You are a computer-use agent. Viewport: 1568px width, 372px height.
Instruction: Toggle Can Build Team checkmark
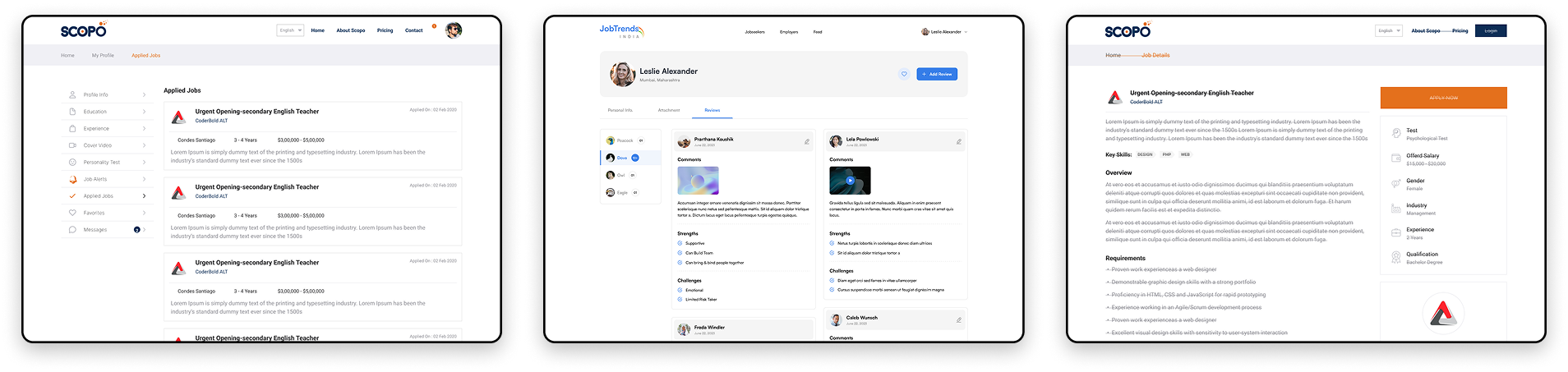(680, 253)
